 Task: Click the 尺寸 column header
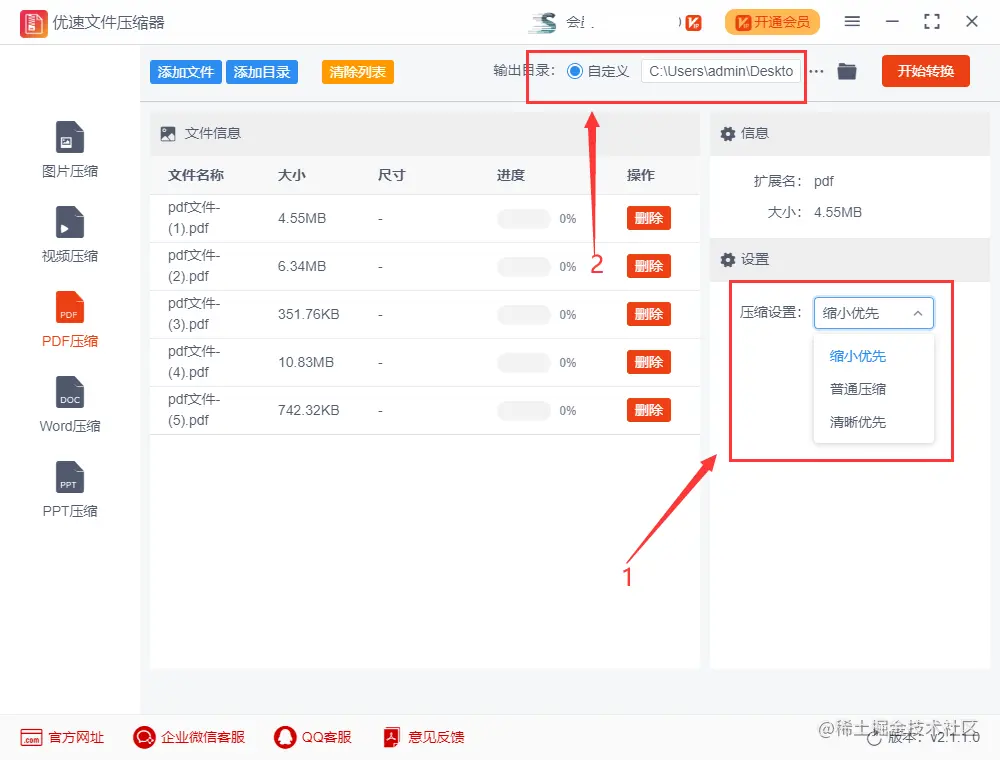click(x=391, y=175)
